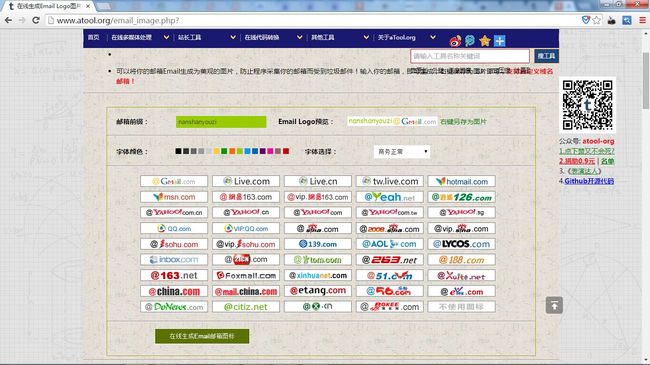The height and width of the screenshot is (365, 650).
Task: Pick the @163.com logo button
Action: (x=246, y=197)
